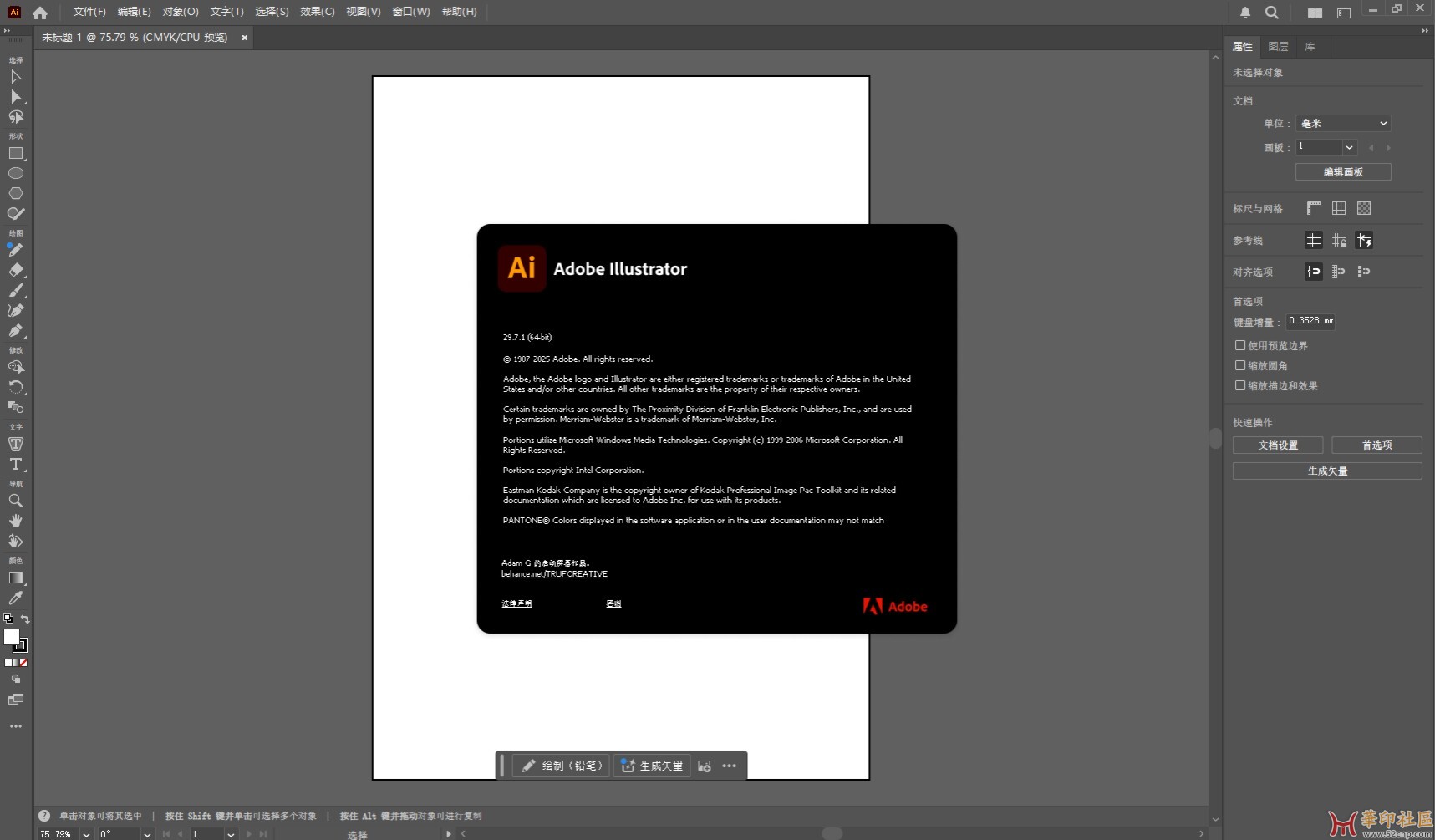Viewport: 1435px width, 840px height.
Task: Expand the 画板 artboard number dropdown
Action: [x=1348, y=147]
